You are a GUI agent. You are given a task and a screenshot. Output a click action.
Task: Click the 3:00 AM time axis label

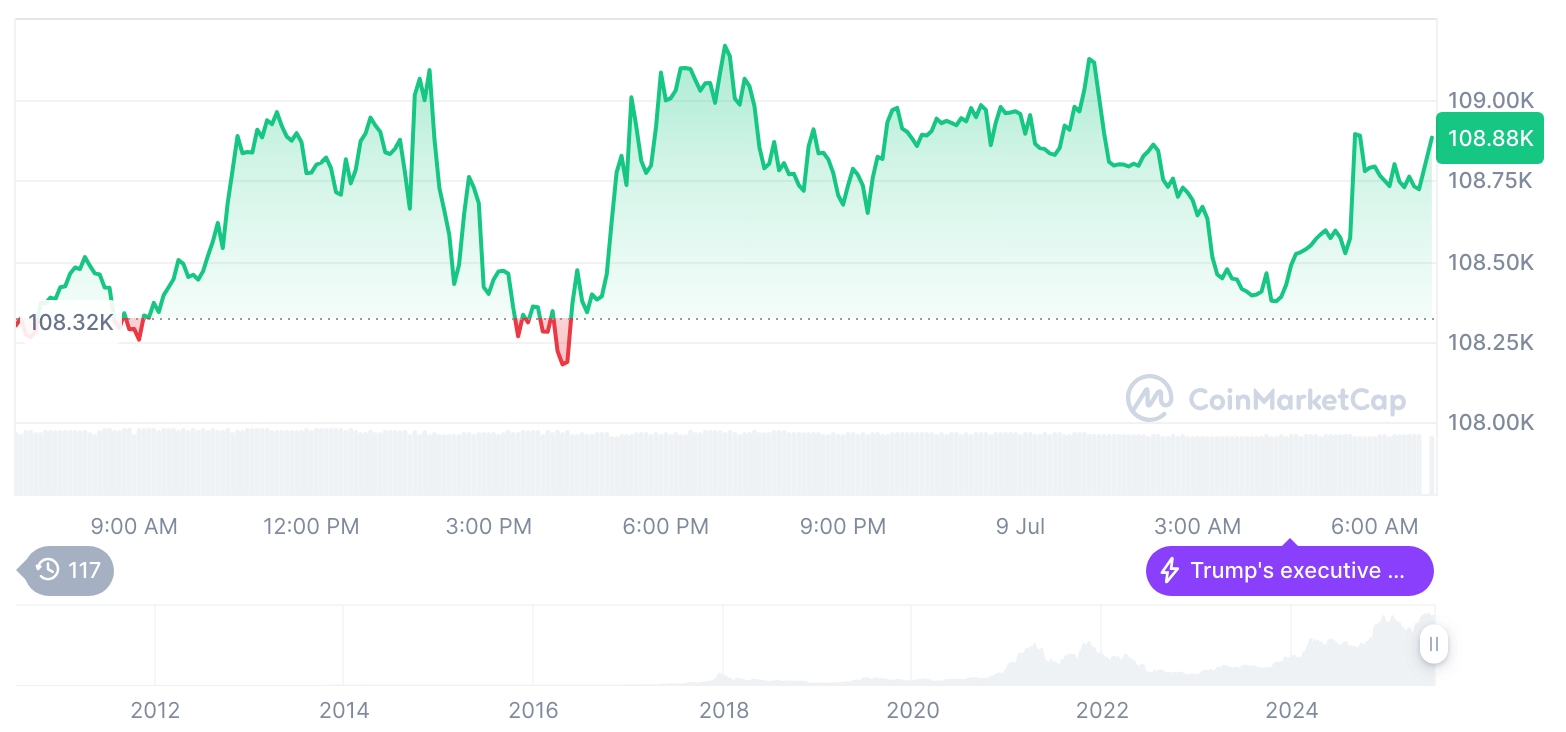(1197, 527)
